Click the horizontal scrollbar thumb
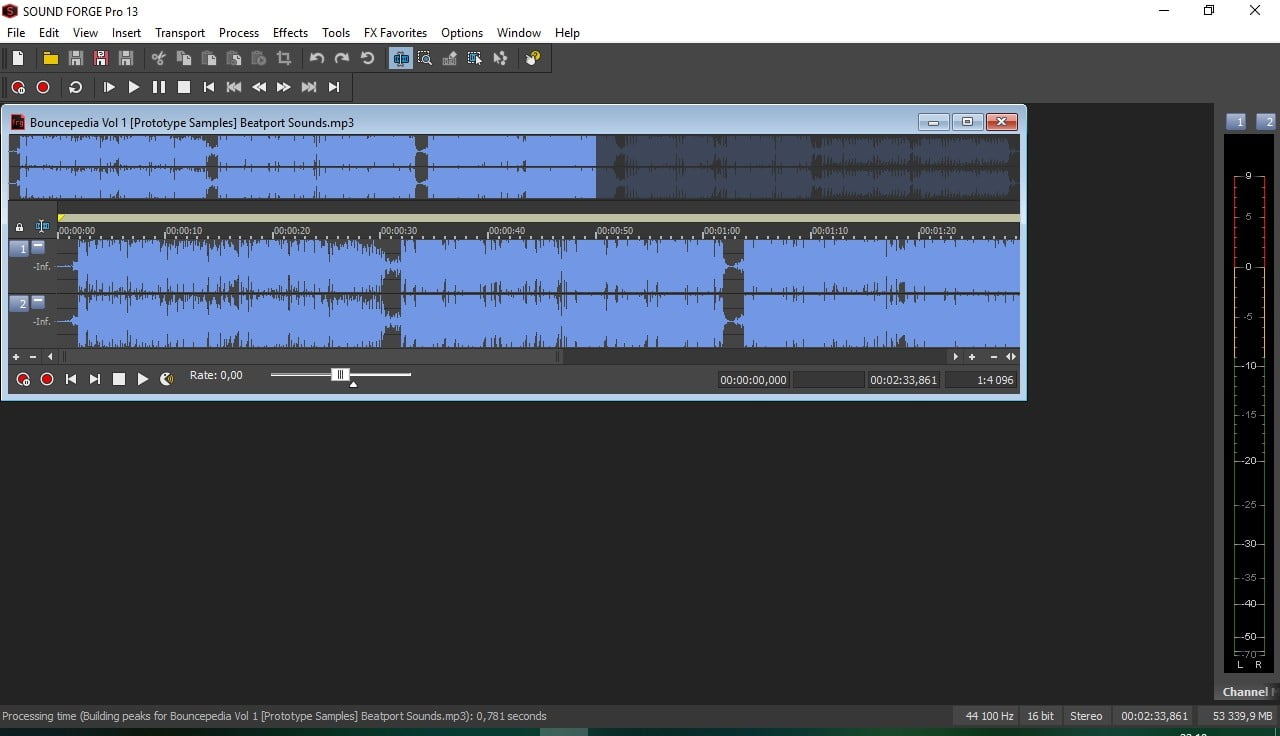 click(x=313, y=356)
